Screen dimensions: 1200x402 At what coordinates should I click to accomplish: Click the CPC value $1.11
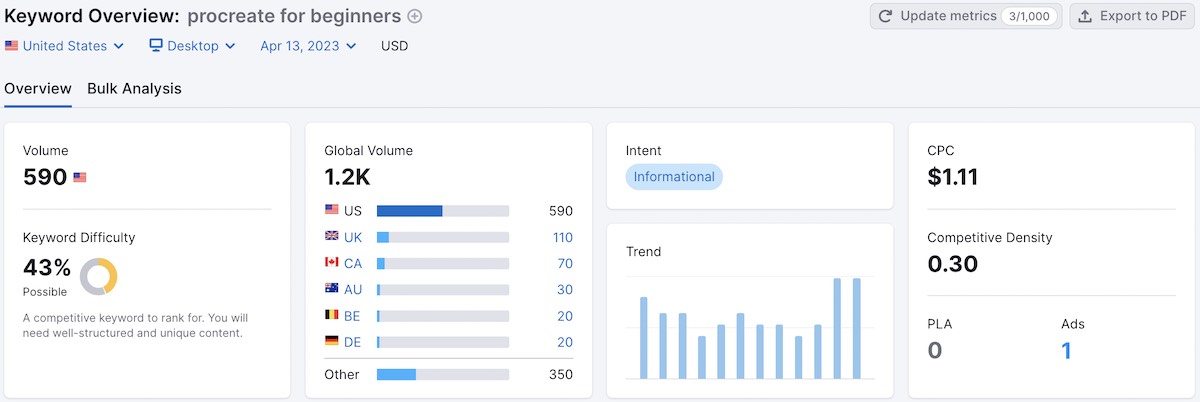point(953,177)
